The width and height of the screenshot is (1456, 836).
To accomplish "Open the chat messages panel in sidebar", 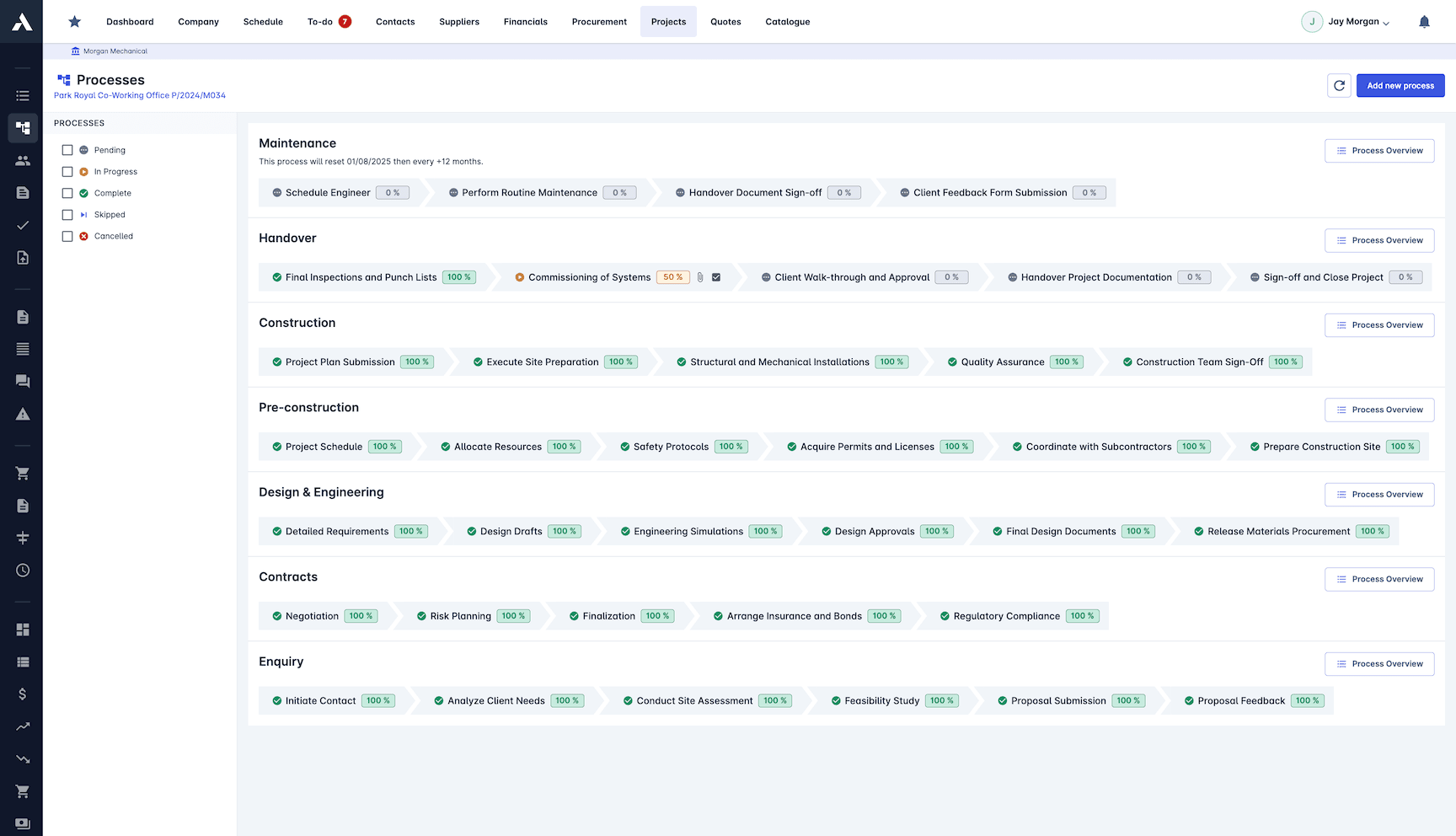I will coord(23,381).
